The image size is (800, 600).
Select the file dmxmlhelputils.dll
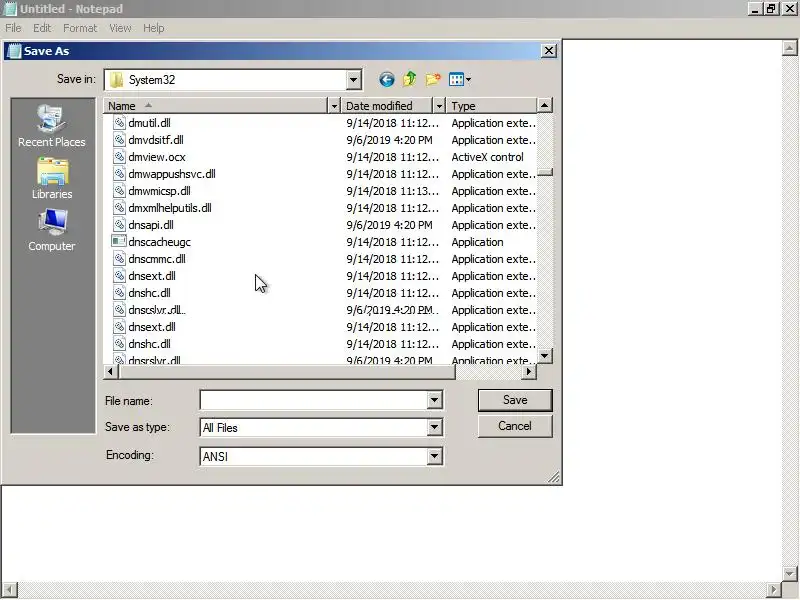point(169,208)
